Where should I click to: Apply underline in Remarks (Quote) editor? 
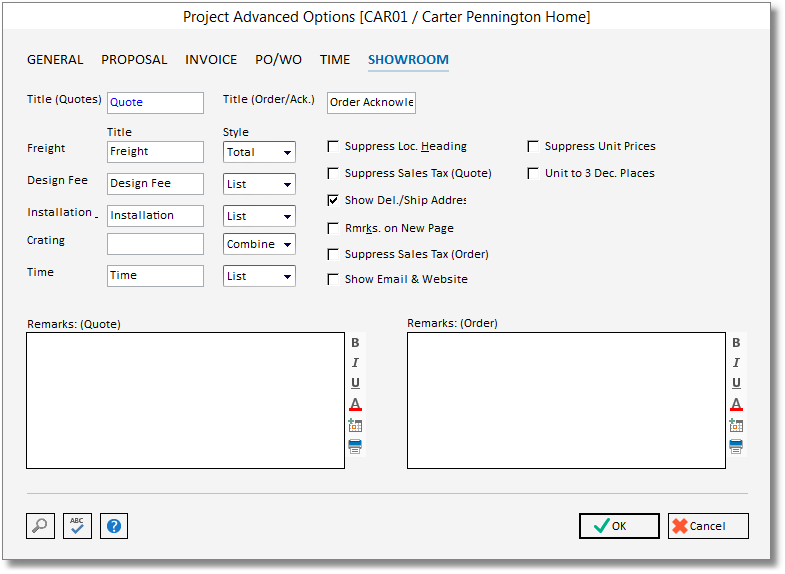[x=355, y=383]
